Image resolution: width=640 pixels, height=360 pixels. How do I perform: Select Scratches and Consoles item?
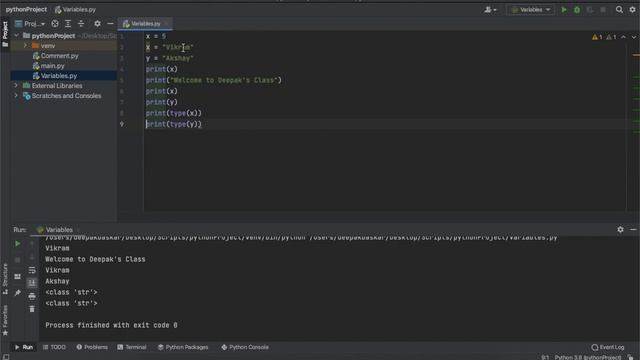pos(66,96)
